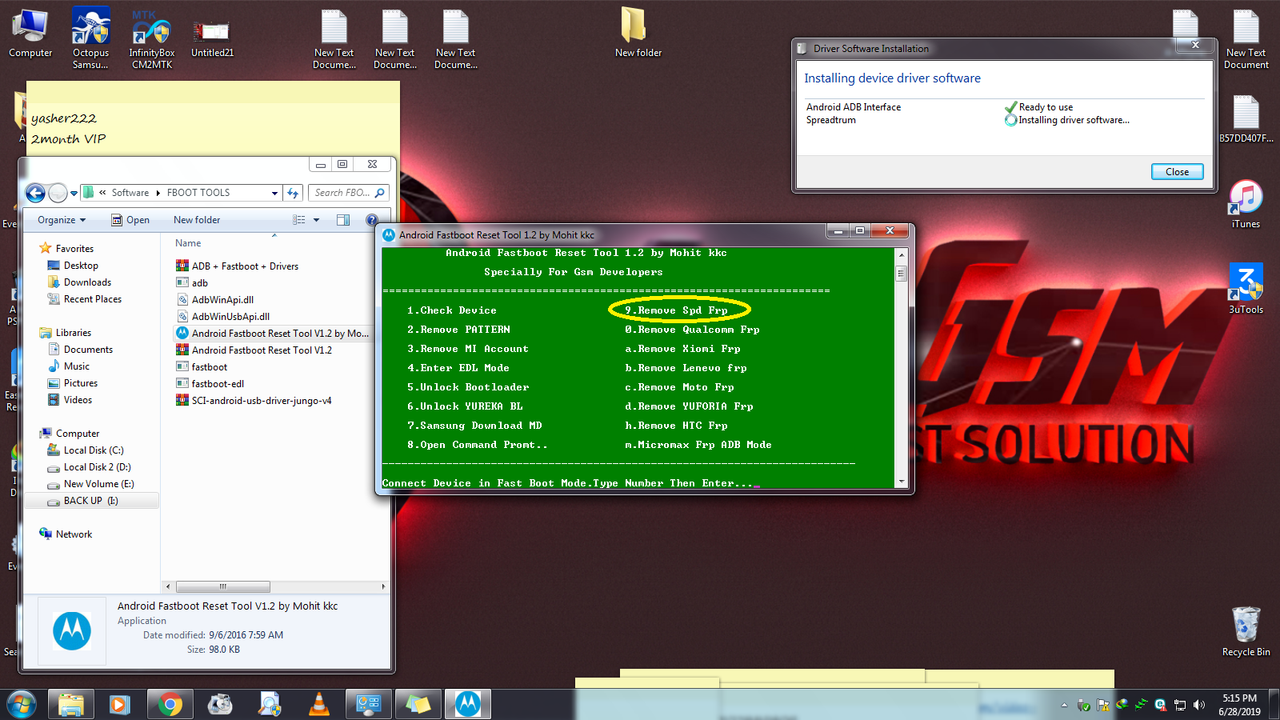Select the New folder desktop icon
1280x720 pixels.
coord(638,32)
